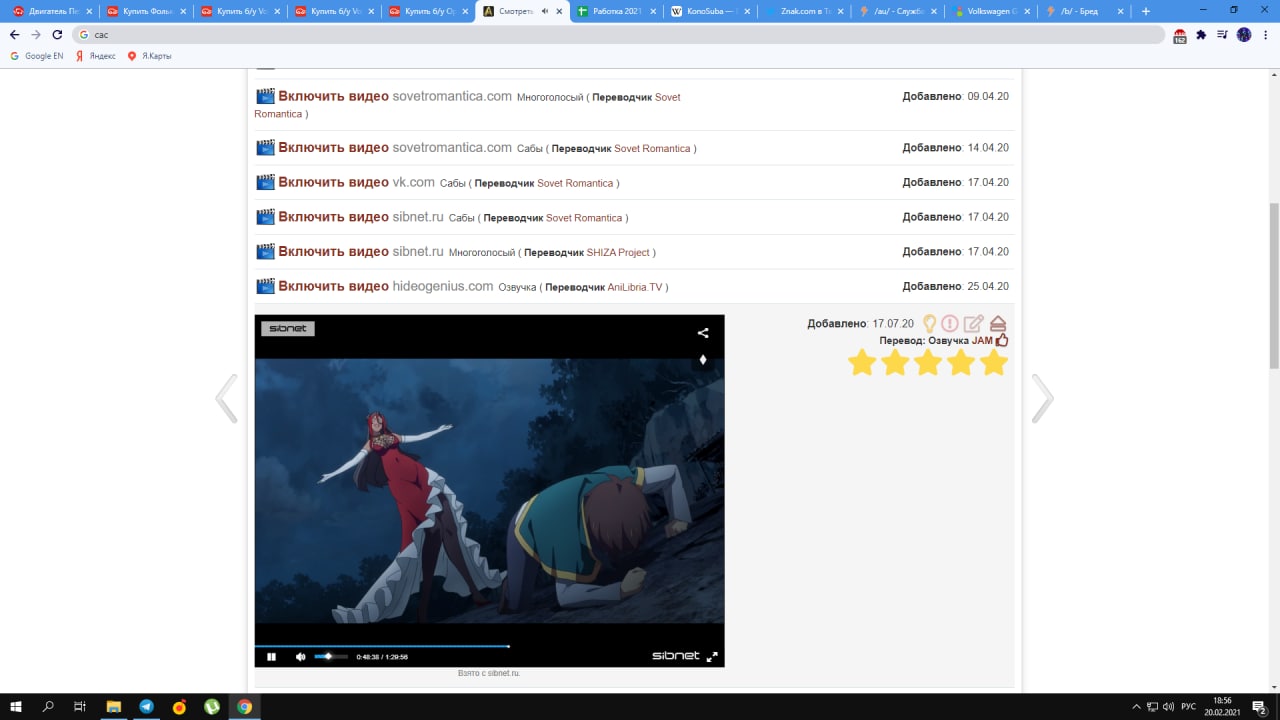Rate the video five stars
This screenshot has height=720, width=1280.
[x=993, y=363]
